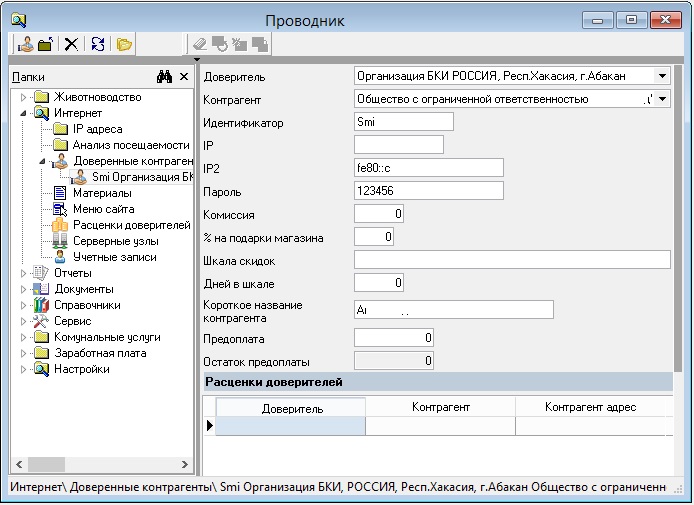Click the Доверитель column header
The height and width of the screenshot is (505, 694).
[x=291, y=408]
